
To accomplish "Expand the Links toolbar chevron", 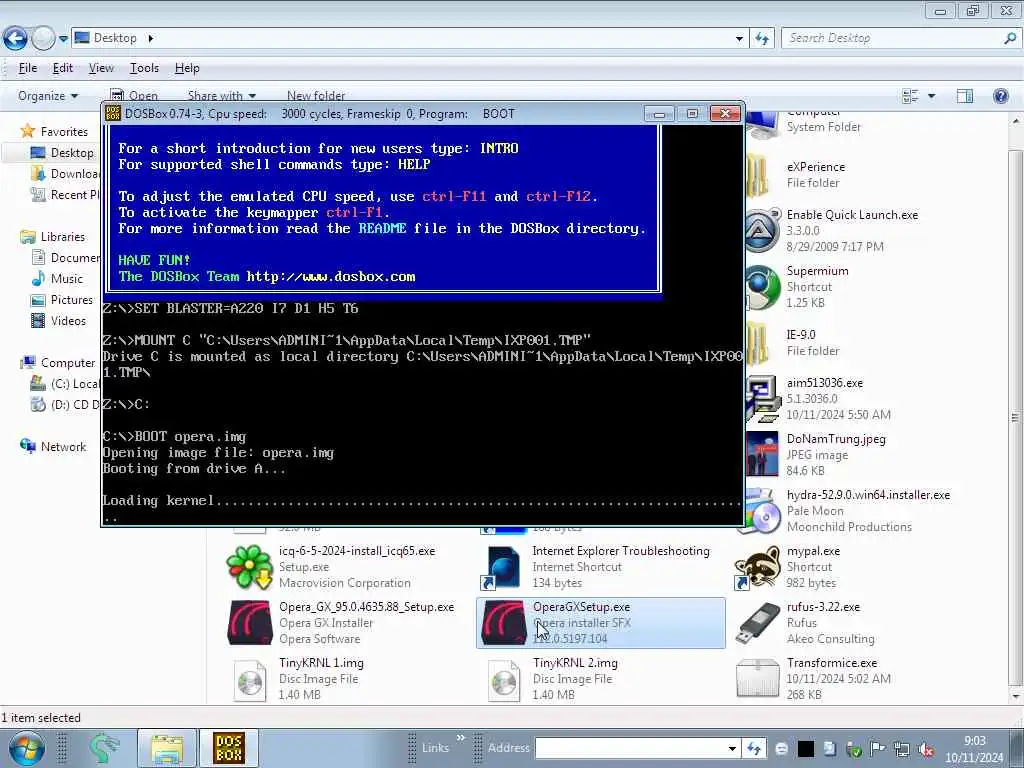I will 460,737.
